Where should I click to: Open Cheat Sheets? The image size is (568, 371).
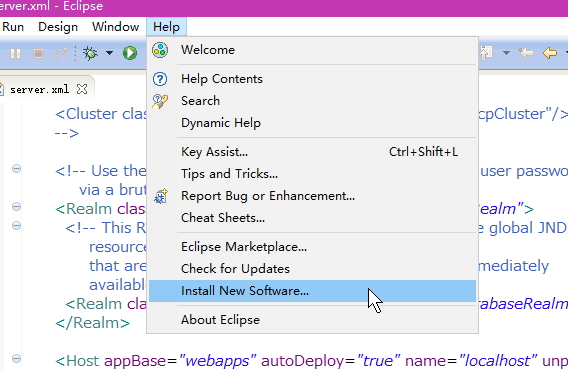312,218
